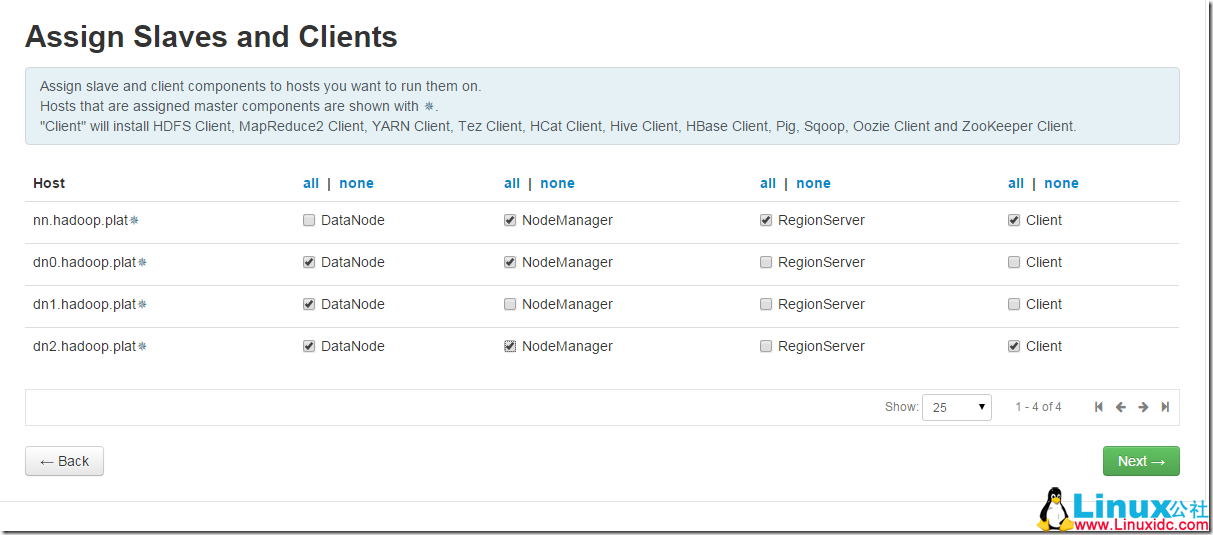Check NodeManager for dn1.hadoop.plat
The height and width of the screenshot is (535, 1213).
coord(510,304)
